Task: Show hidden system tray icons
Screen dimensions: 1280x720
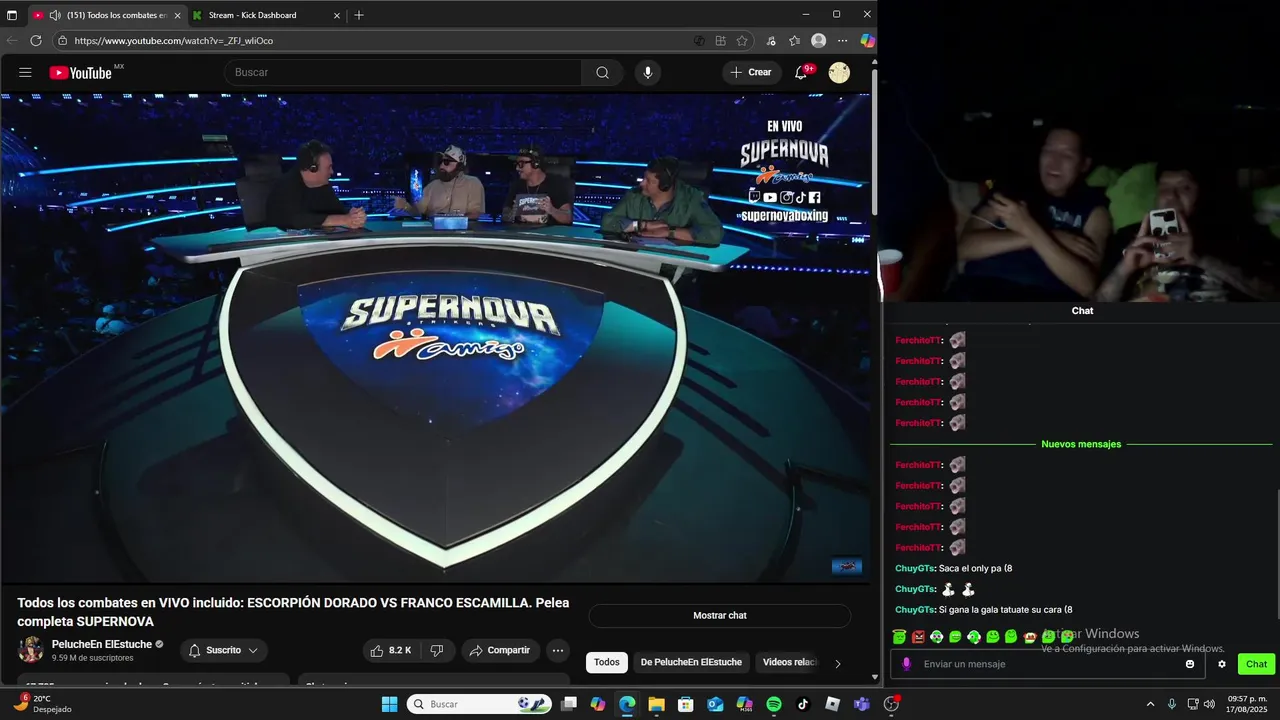Action: [x=1150, y=704]
